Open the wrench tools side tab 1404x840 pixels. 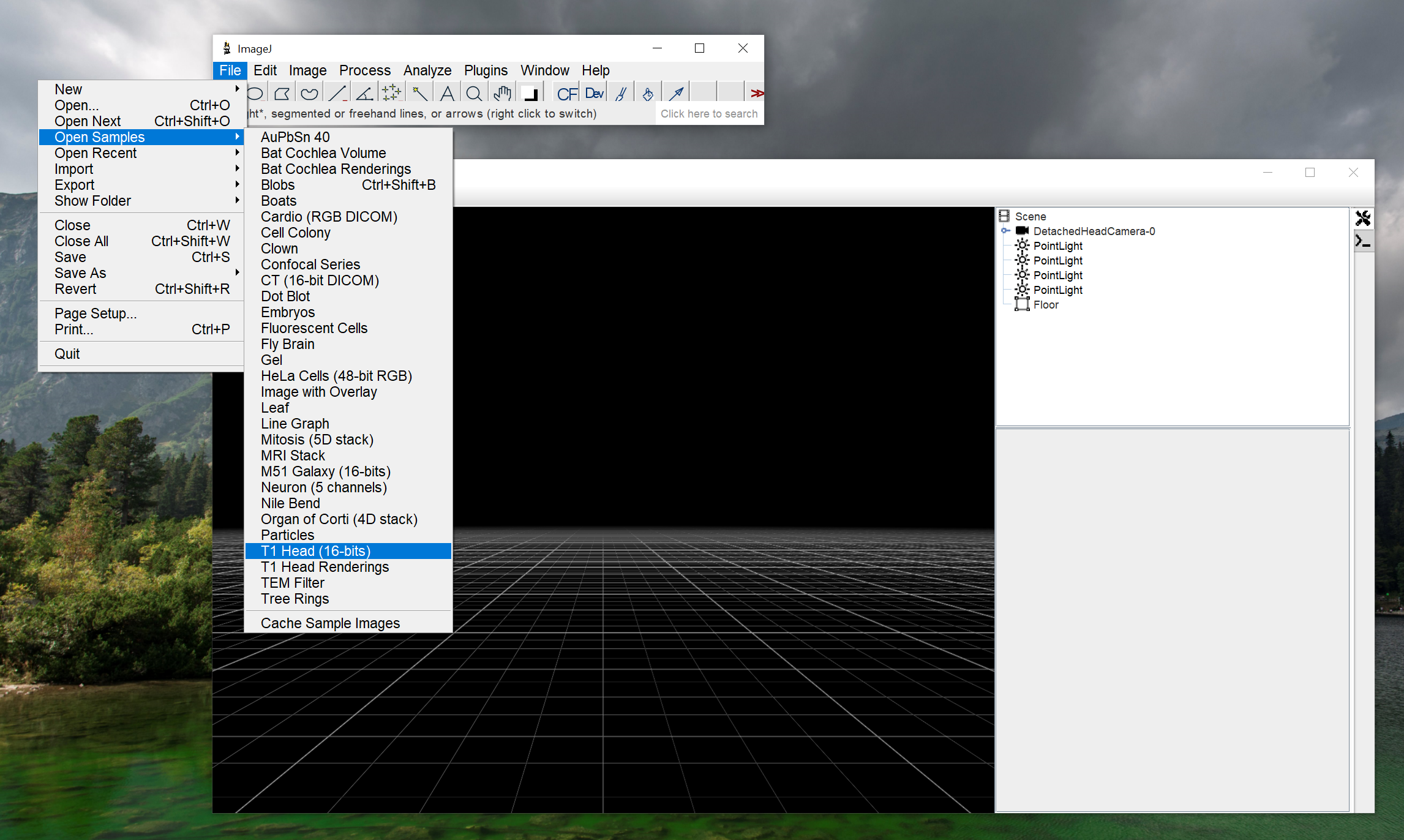(x=1363, y=218)
